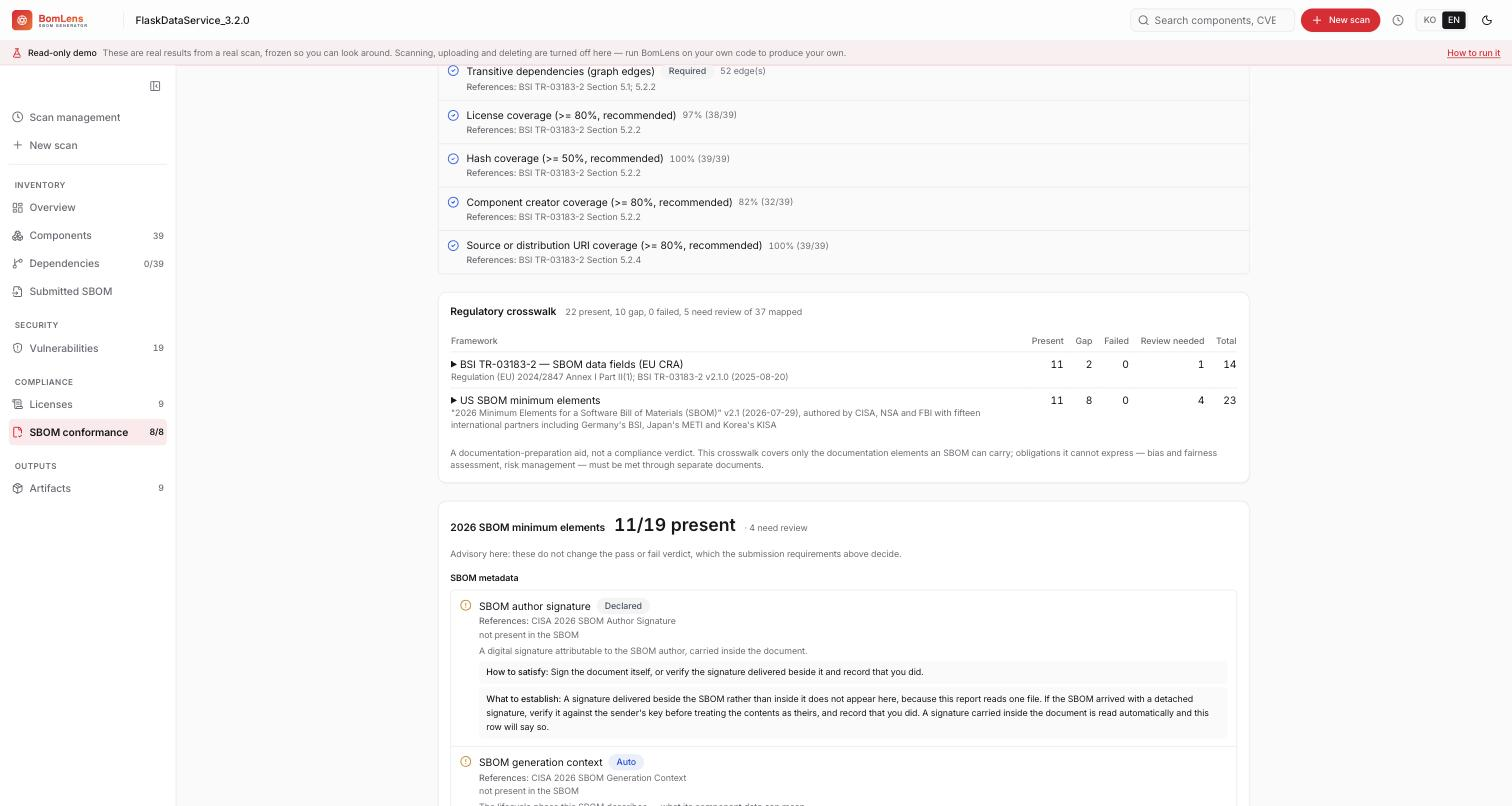Image resolution: width=1512 pixels, height=806 pixels.
Task: Click the Vulnerabilities shield icon
Action: click(x=18, y=348)
